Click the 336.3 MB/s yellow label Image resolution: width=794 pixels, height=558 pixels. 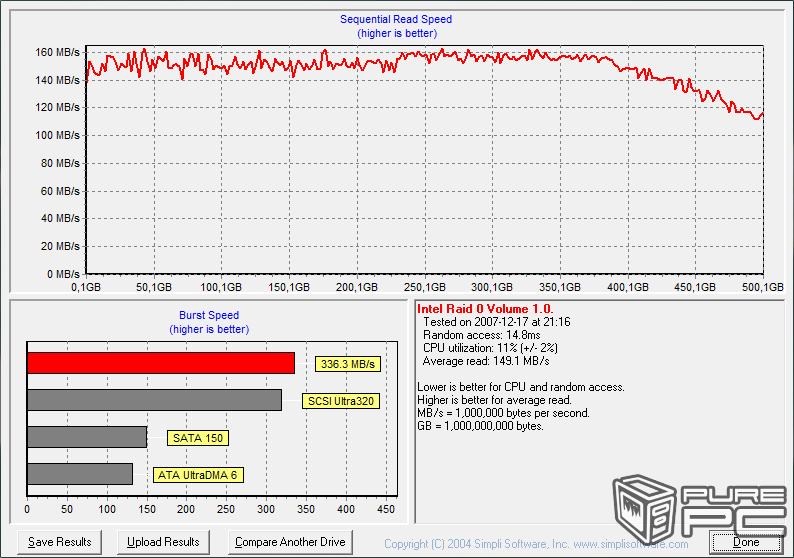[346, 364]
